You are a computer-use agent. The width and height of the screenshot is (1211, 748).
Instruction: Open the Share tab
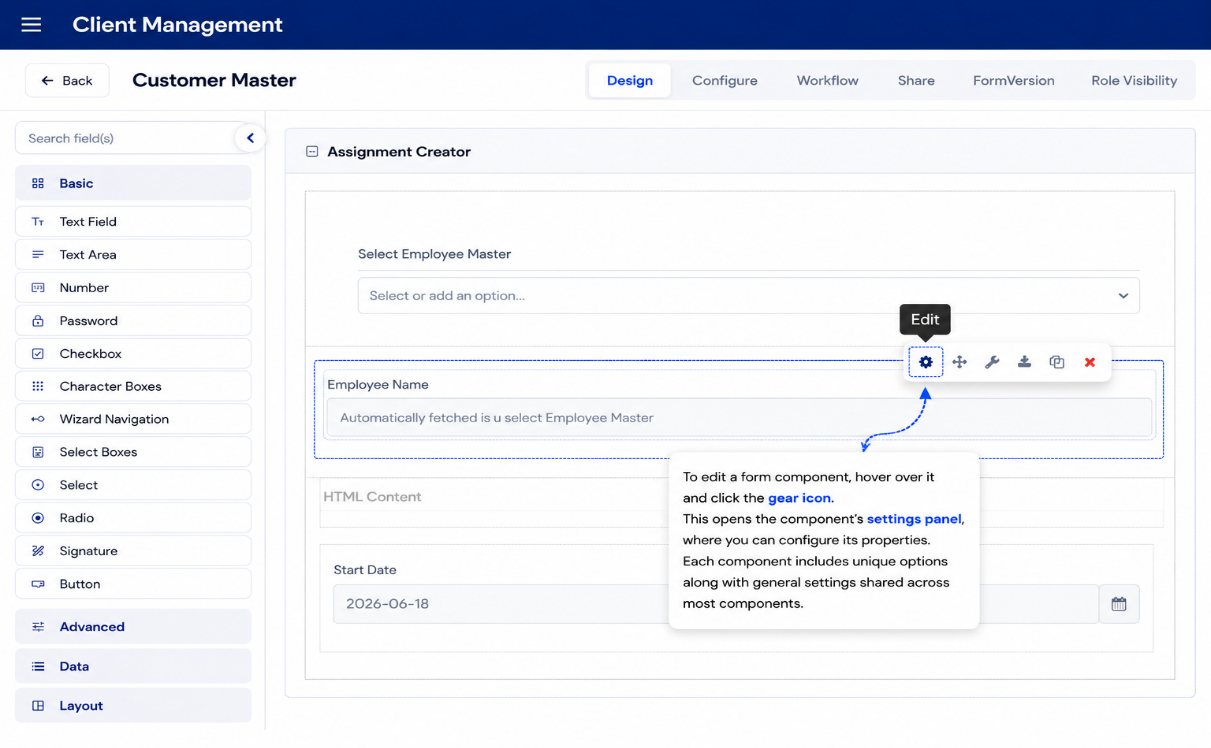click(x=916, y=80)
